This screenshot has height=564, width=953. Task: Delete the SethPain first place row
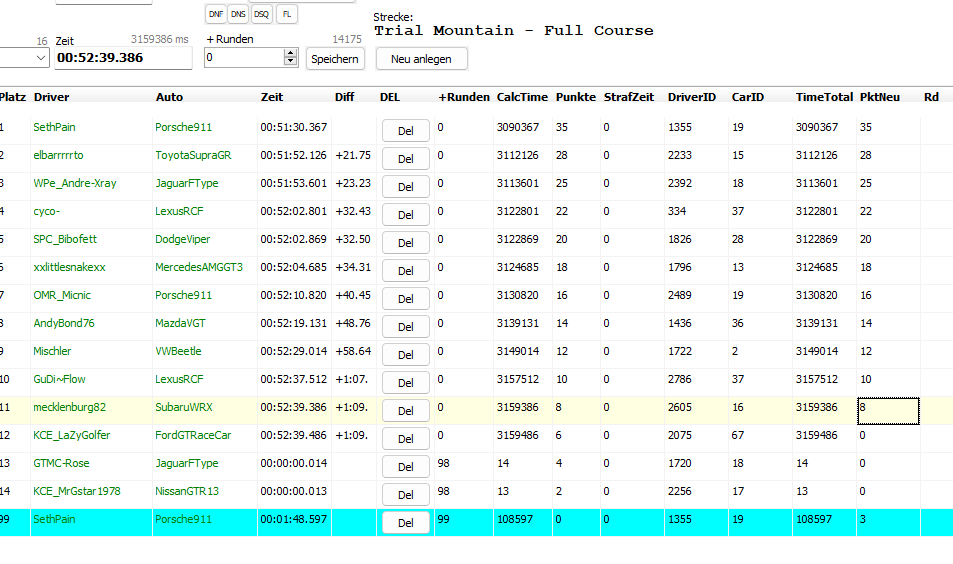[405, 131]
